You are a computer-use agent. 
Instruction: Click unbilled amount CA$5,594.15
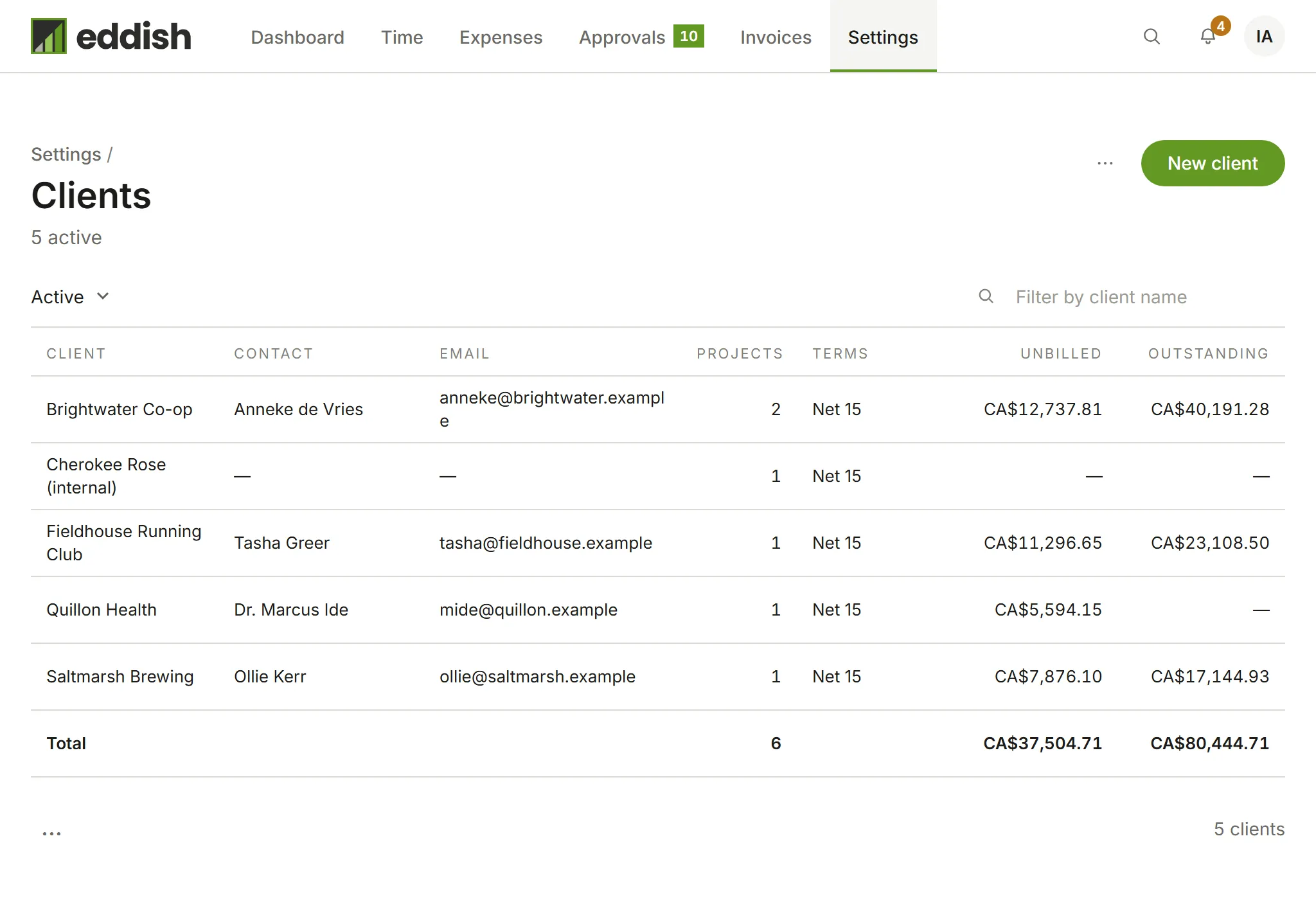[x=1048, y=610]
